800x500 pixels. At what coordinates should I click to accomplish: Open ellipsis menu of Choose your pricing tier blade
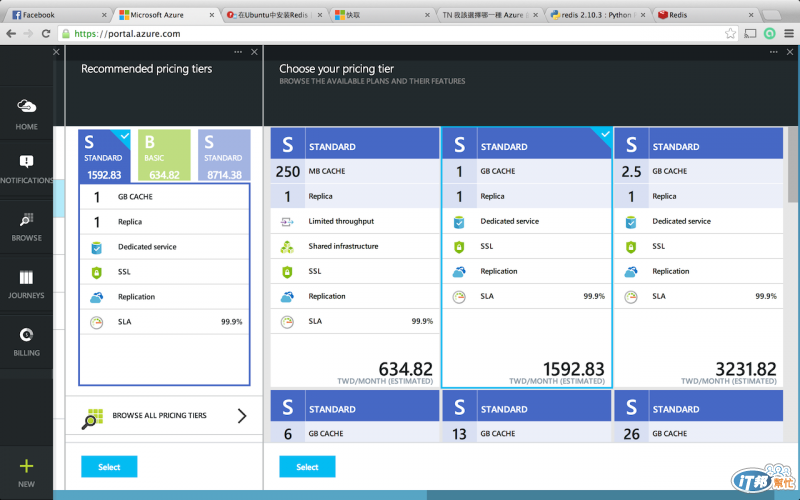[x=773, y=52]
